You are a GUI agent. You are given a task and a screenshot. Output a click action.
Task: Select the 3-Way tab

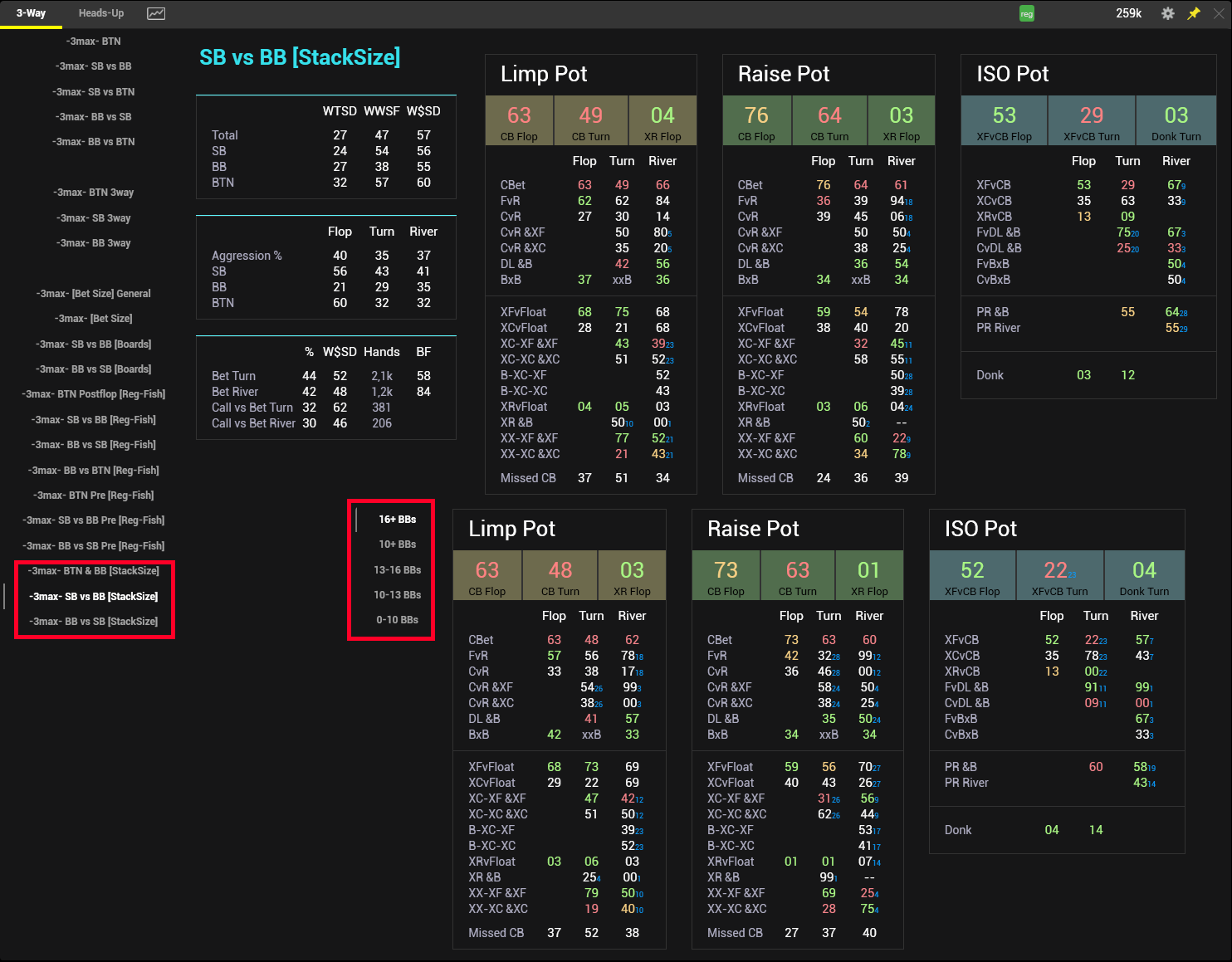click(x=31, y=13)
